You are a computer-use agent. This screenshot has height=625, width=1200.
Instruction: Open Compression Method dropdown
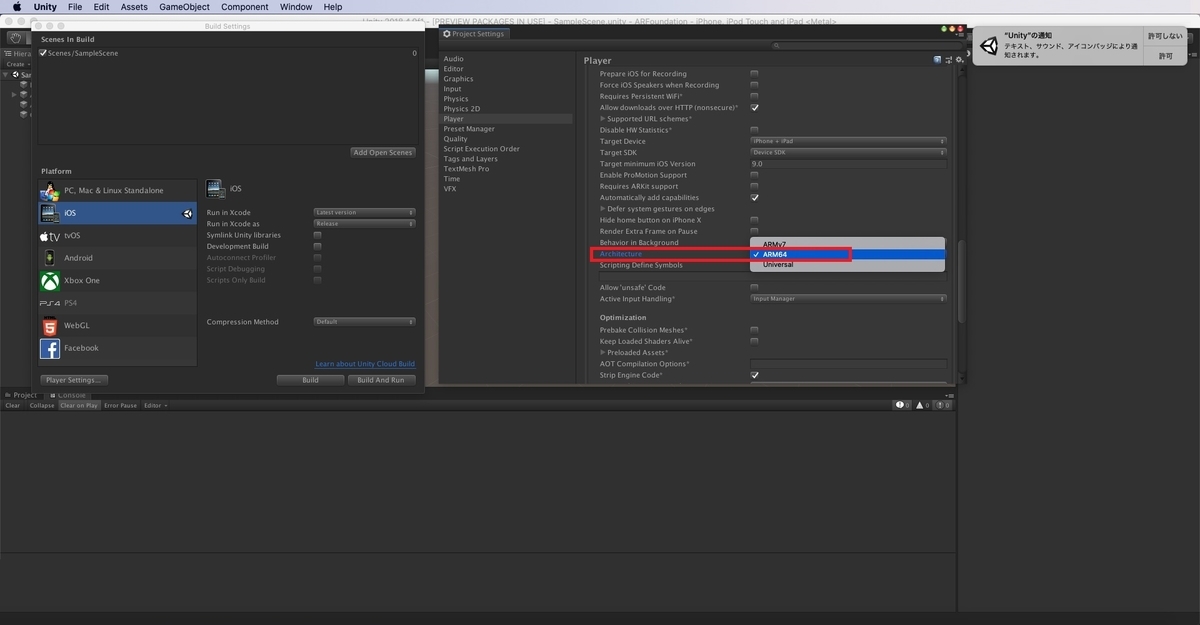tap(364, 322)
